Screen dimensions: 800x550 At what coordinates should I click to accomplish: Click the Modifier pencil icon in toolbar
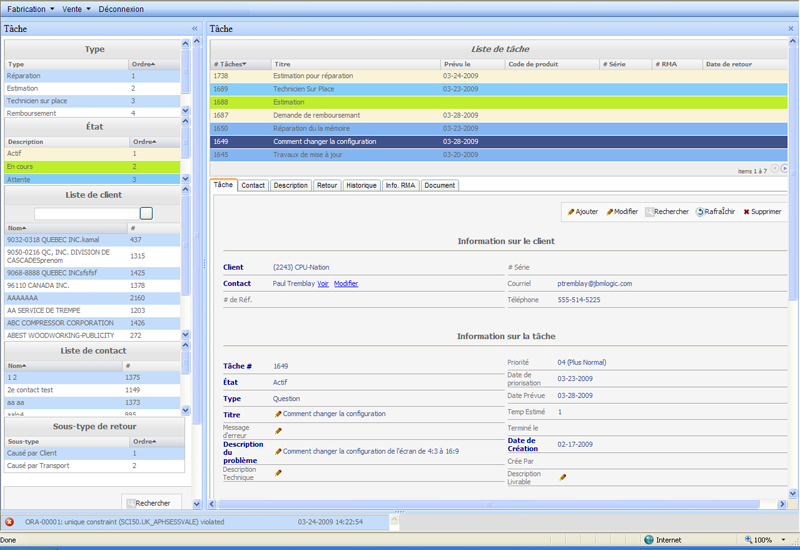[610, 212]
